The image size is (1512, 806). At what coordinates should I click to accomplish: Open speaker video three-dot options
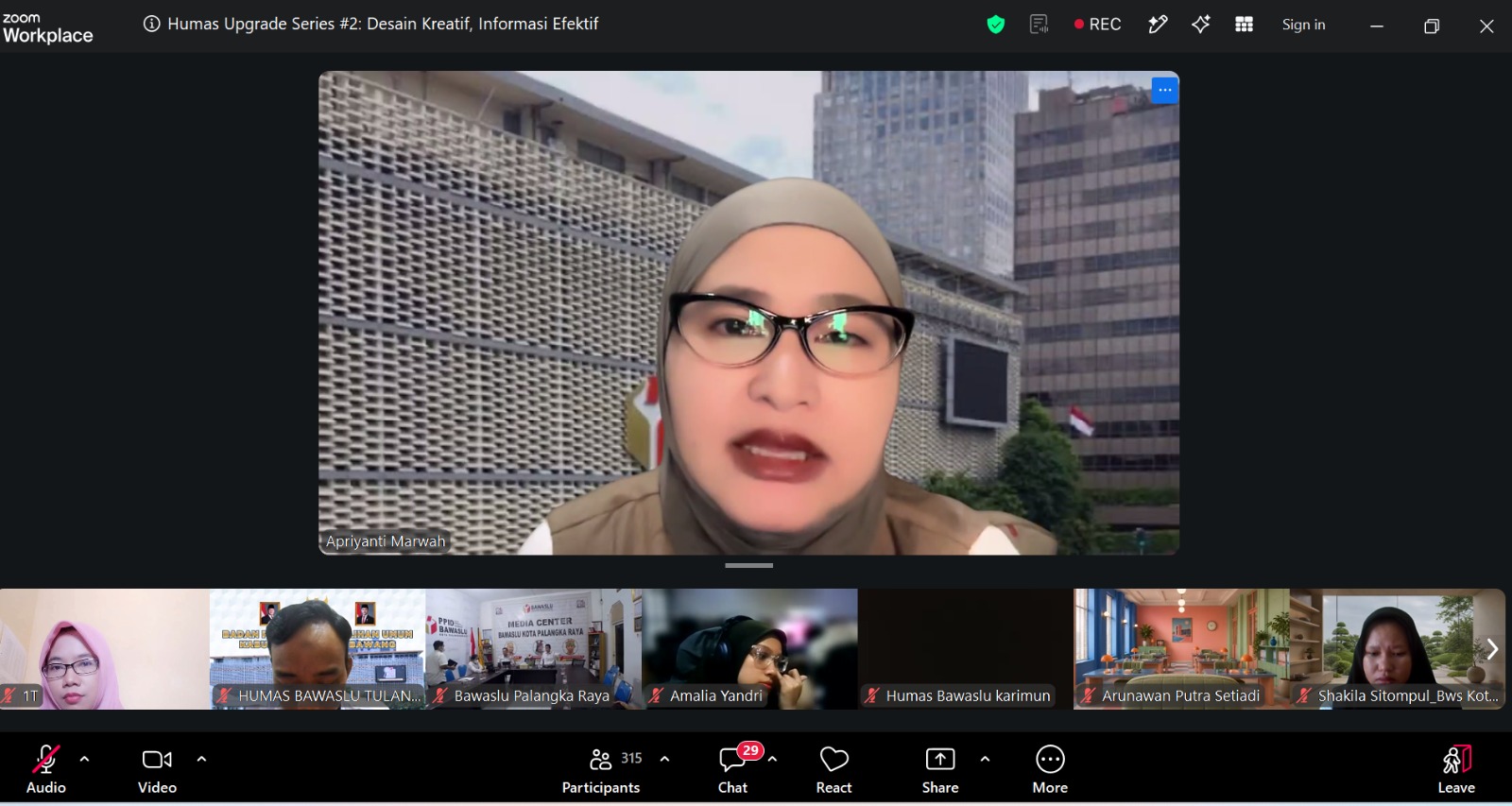(x=1164, y=91)
